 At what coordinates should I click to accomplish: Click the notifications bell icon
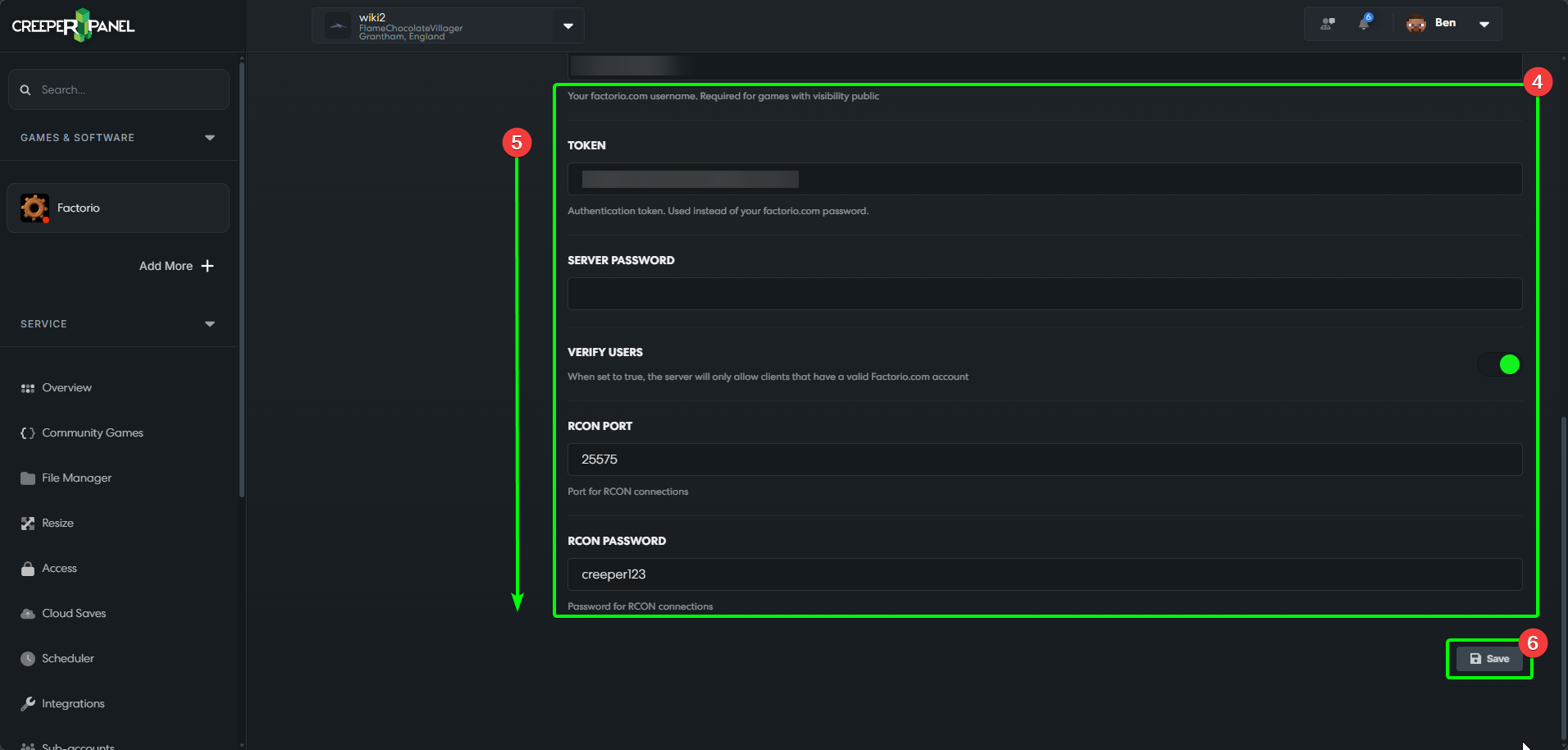click(x=1363, y=23)
